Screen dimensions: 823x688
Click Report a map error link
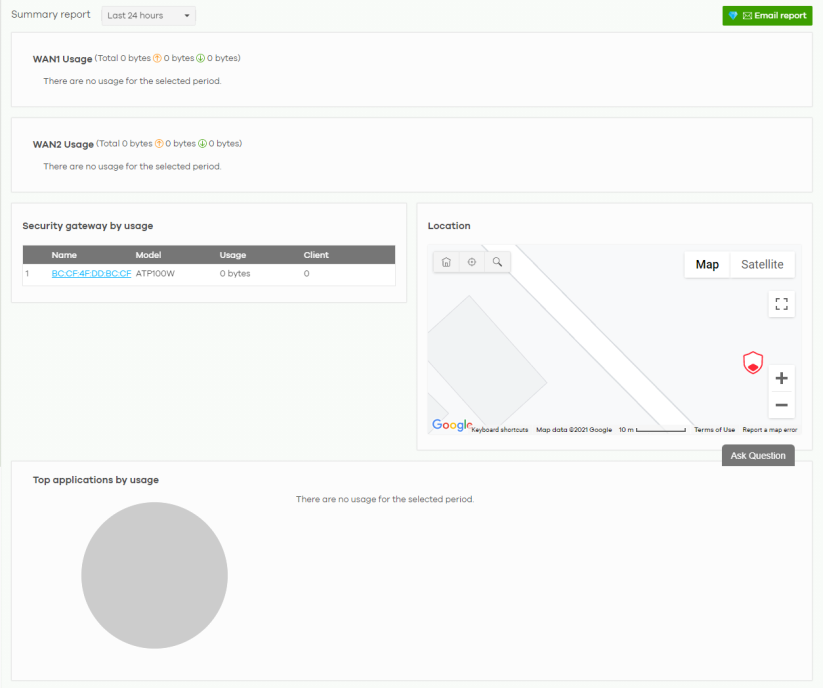pyautogui.click(x=769, y=430)
